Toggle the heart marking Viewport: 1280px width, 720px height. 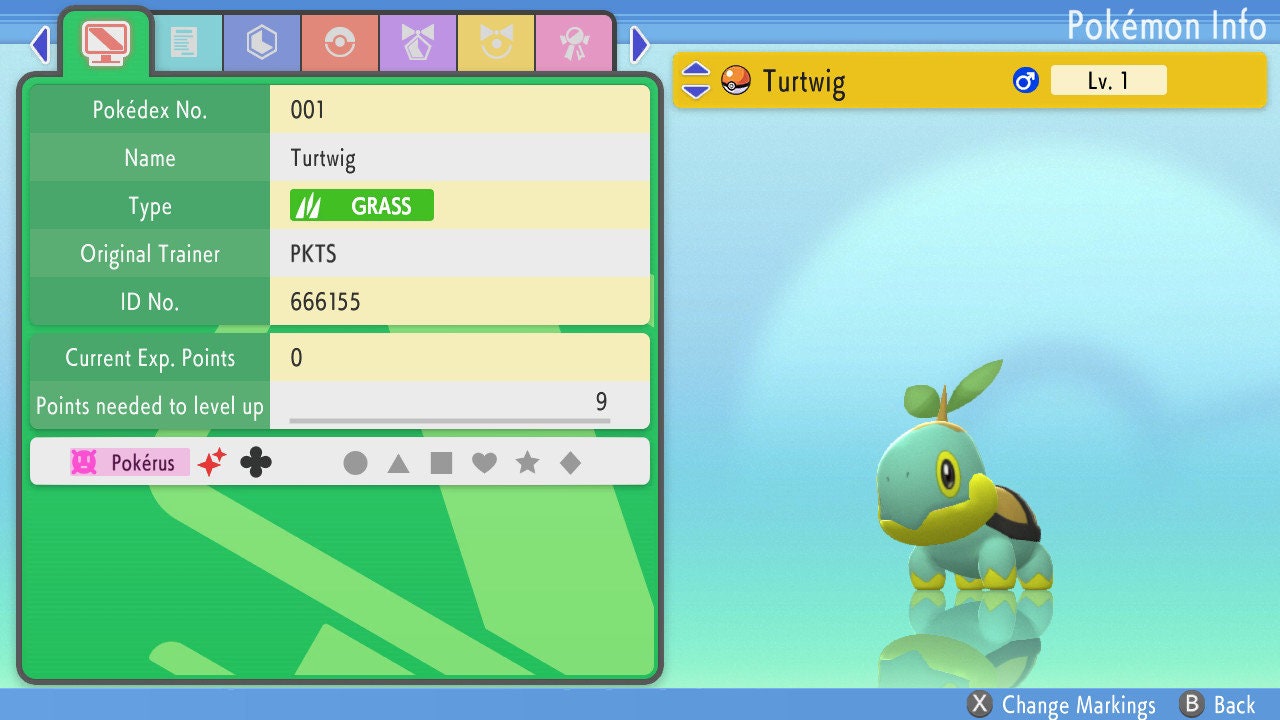coord(484,463)
